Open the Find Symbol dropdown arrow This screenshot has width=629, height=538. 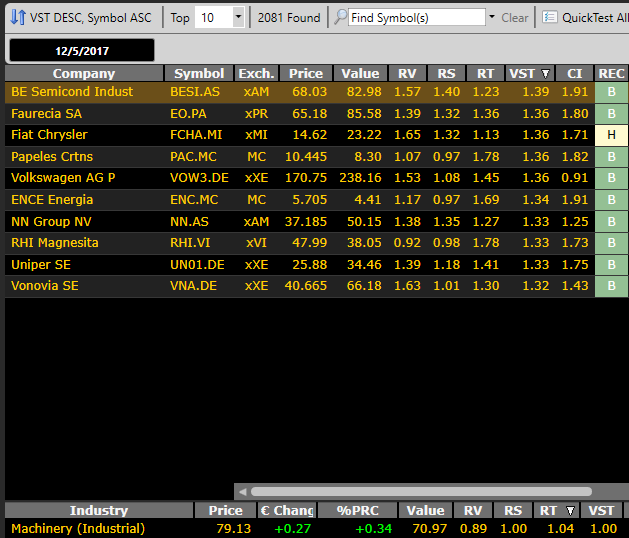click(x=492, y=17)
